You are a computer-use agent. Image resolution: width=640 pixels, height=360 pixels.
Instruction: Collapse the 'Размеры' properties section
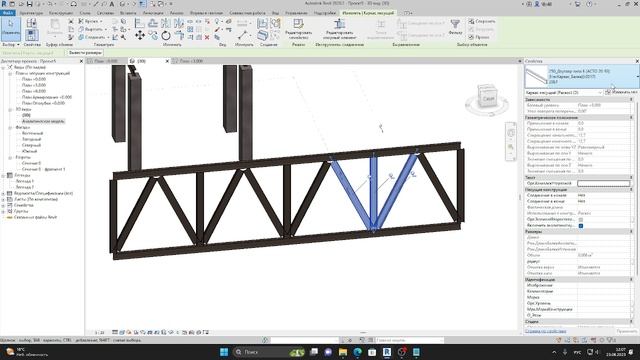coord(631,231)
